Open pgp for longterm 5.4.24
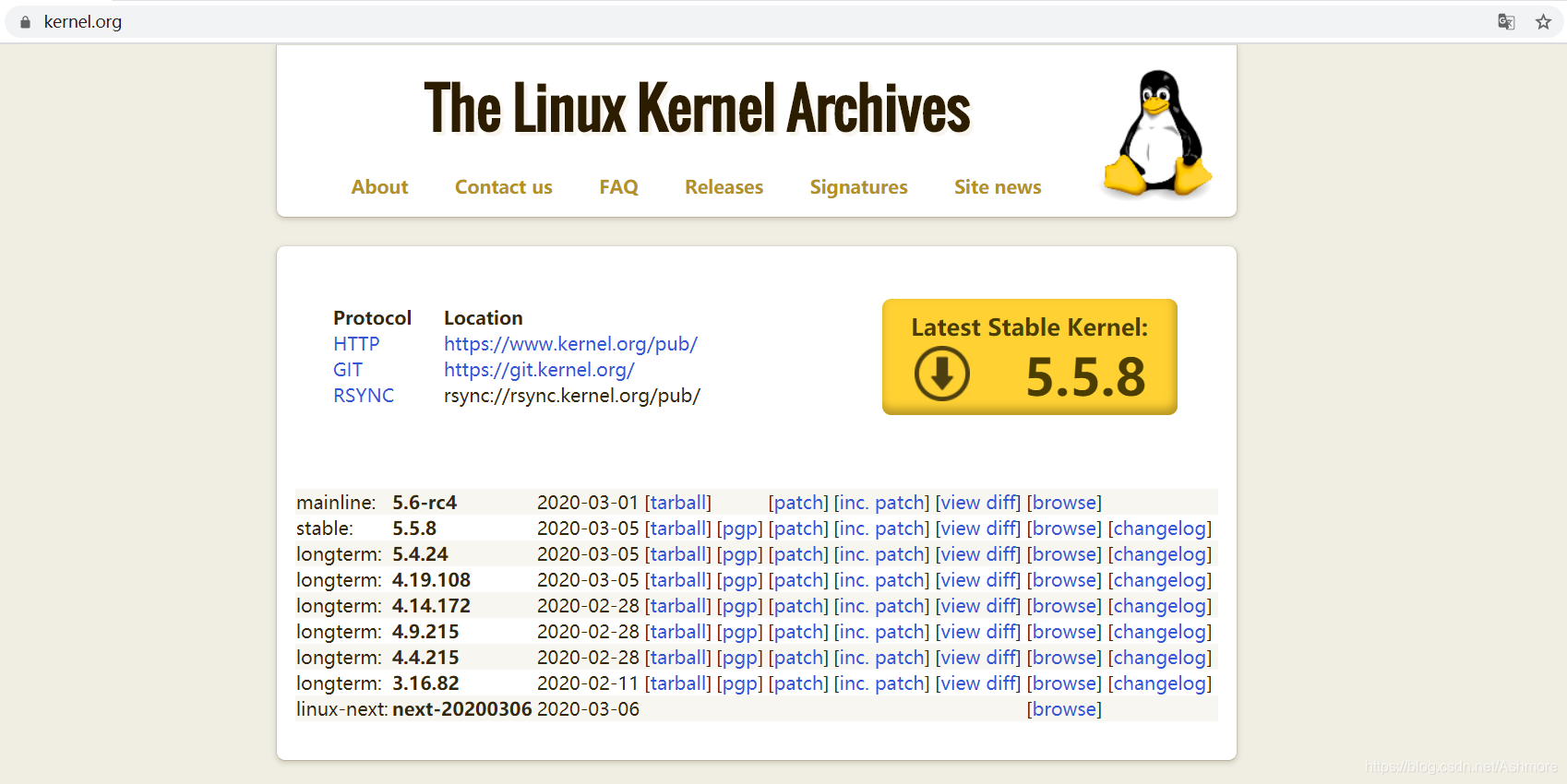This screenshot has height=784, width=1567. click(x=740, y=554)
